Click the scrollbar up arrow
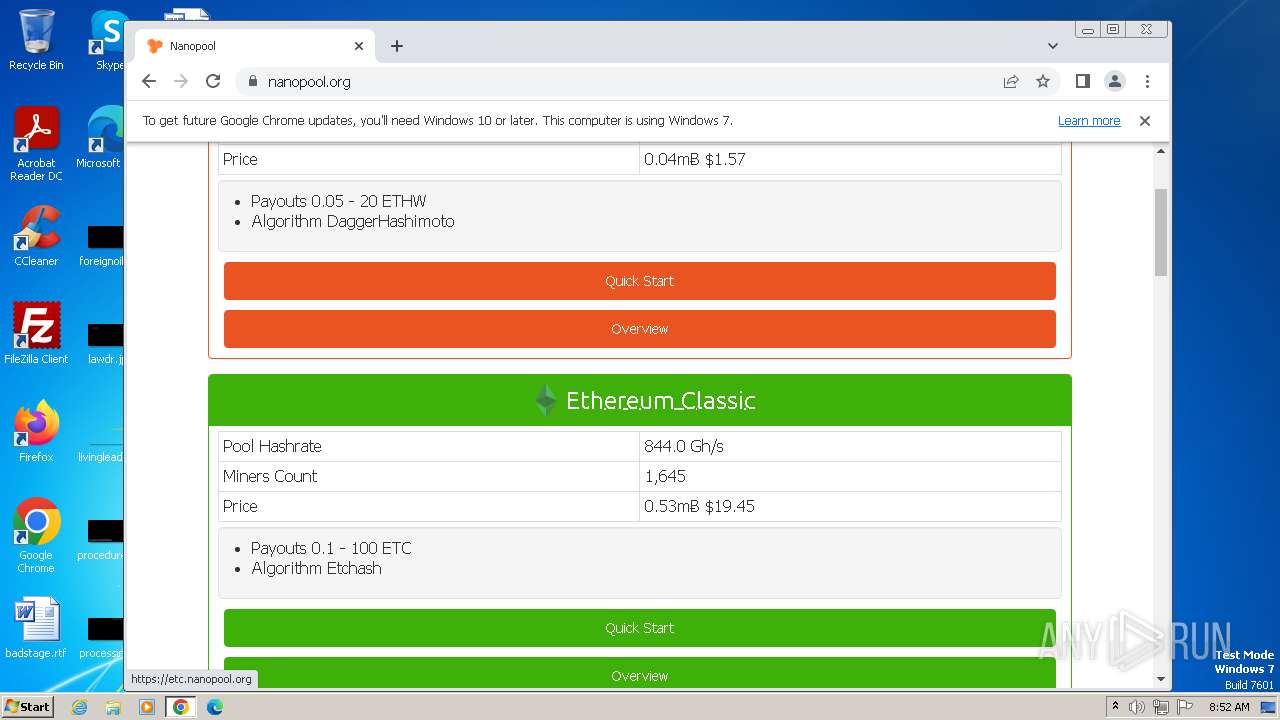This screenshot has width=1280, height=720. (1161, 151)
